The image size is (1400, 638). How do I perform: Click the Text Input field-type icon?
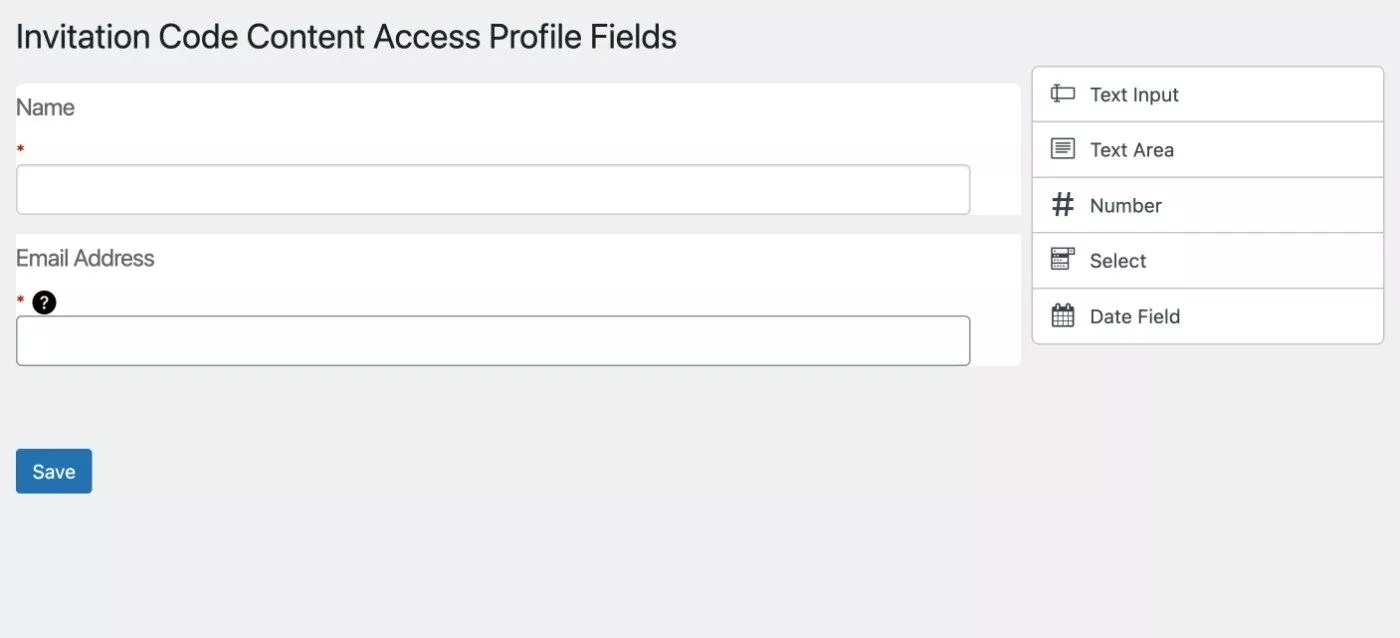click(x=1062, y=94)
